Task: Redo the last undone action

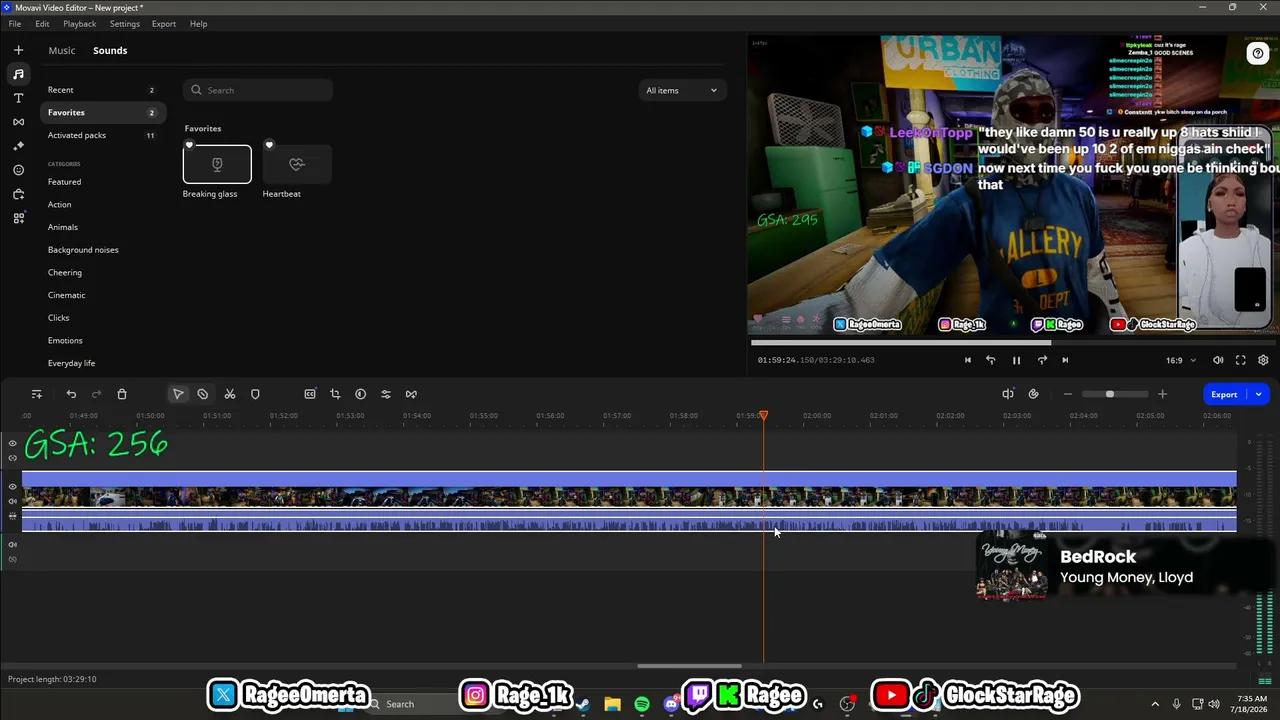Action: (x=96, y=394)
